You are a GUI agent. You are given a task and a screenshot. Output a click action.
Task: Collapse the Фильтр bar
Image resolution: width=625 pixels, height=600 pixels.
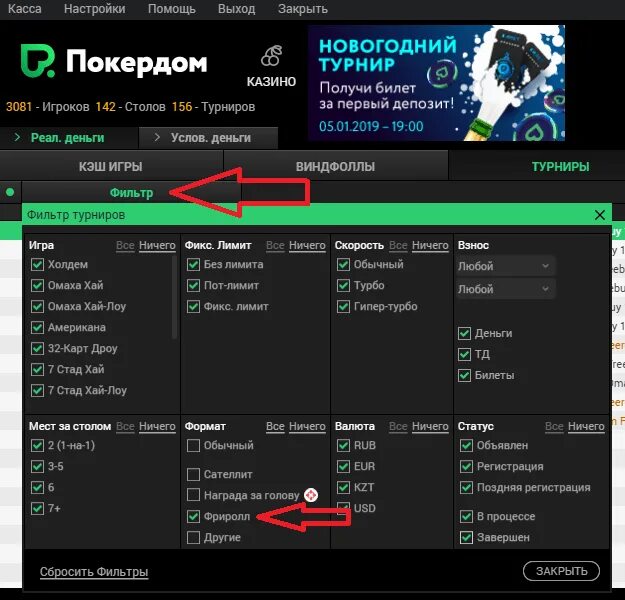(x=131, y=193)
